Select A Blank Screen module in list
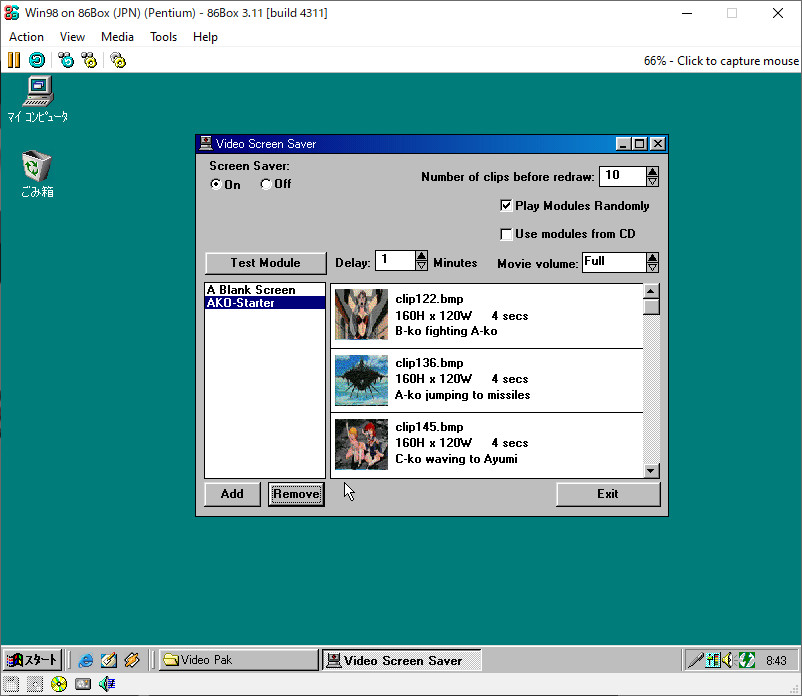 point(265,290)
